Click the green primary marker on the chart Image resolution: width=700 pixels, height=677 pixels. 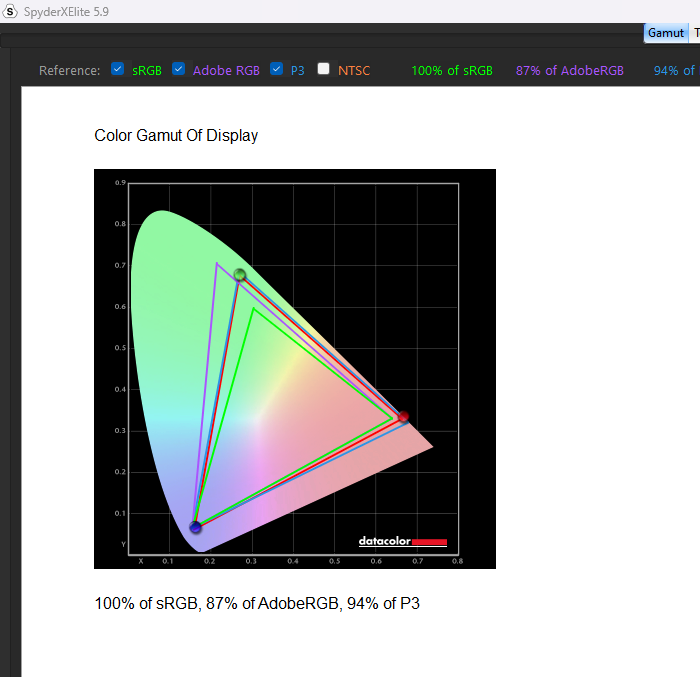click(x=240, y=275)
